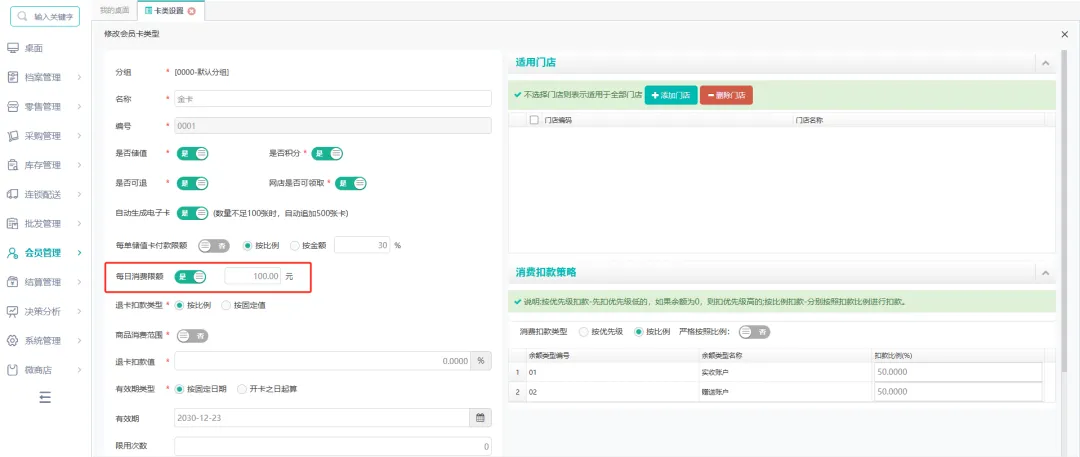Select 按优先级 deduction type radio
The image size is (1080, 457).
pyautogui.click(x=584, y=332)
